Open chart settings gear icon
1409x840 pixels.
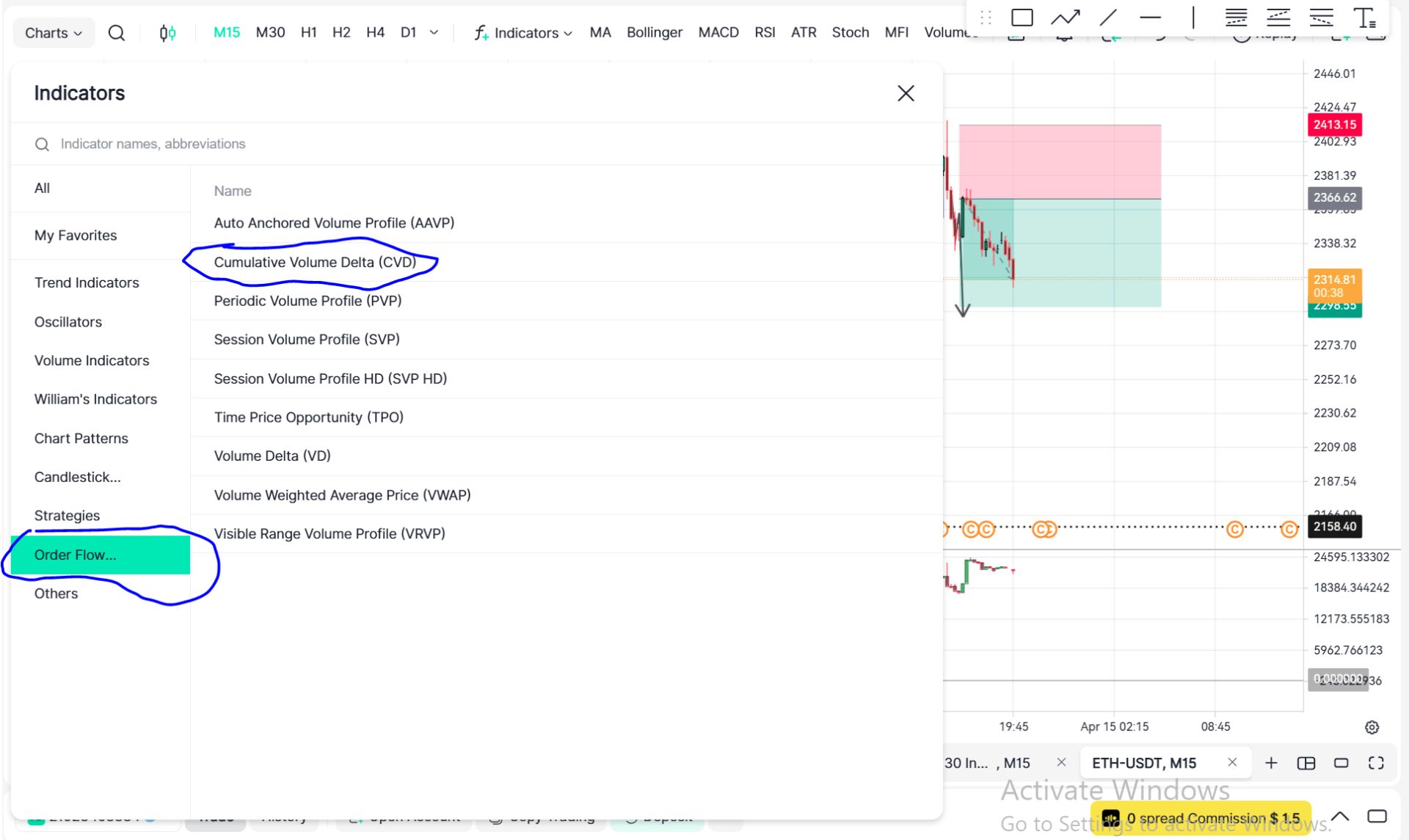(1372, 727)
